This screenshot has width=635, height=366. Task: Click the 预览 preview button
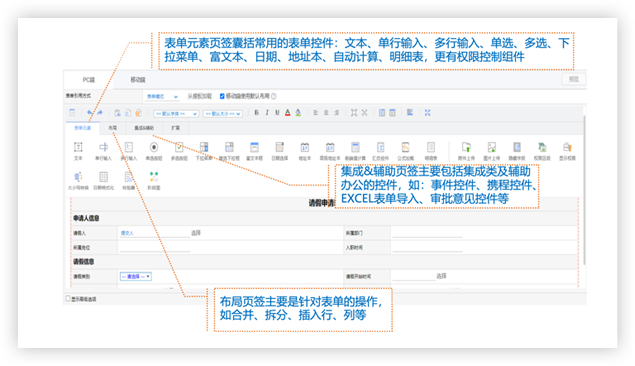tap(574, 79)
